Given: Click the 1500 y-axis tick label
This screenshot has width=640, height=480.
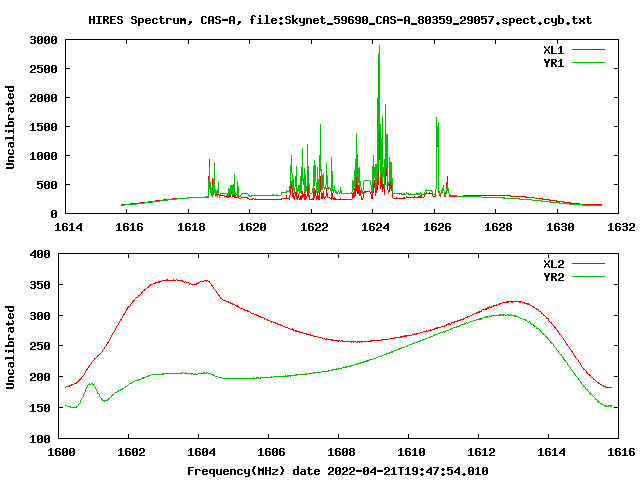Looking at the screenshot, I should 43,127.
